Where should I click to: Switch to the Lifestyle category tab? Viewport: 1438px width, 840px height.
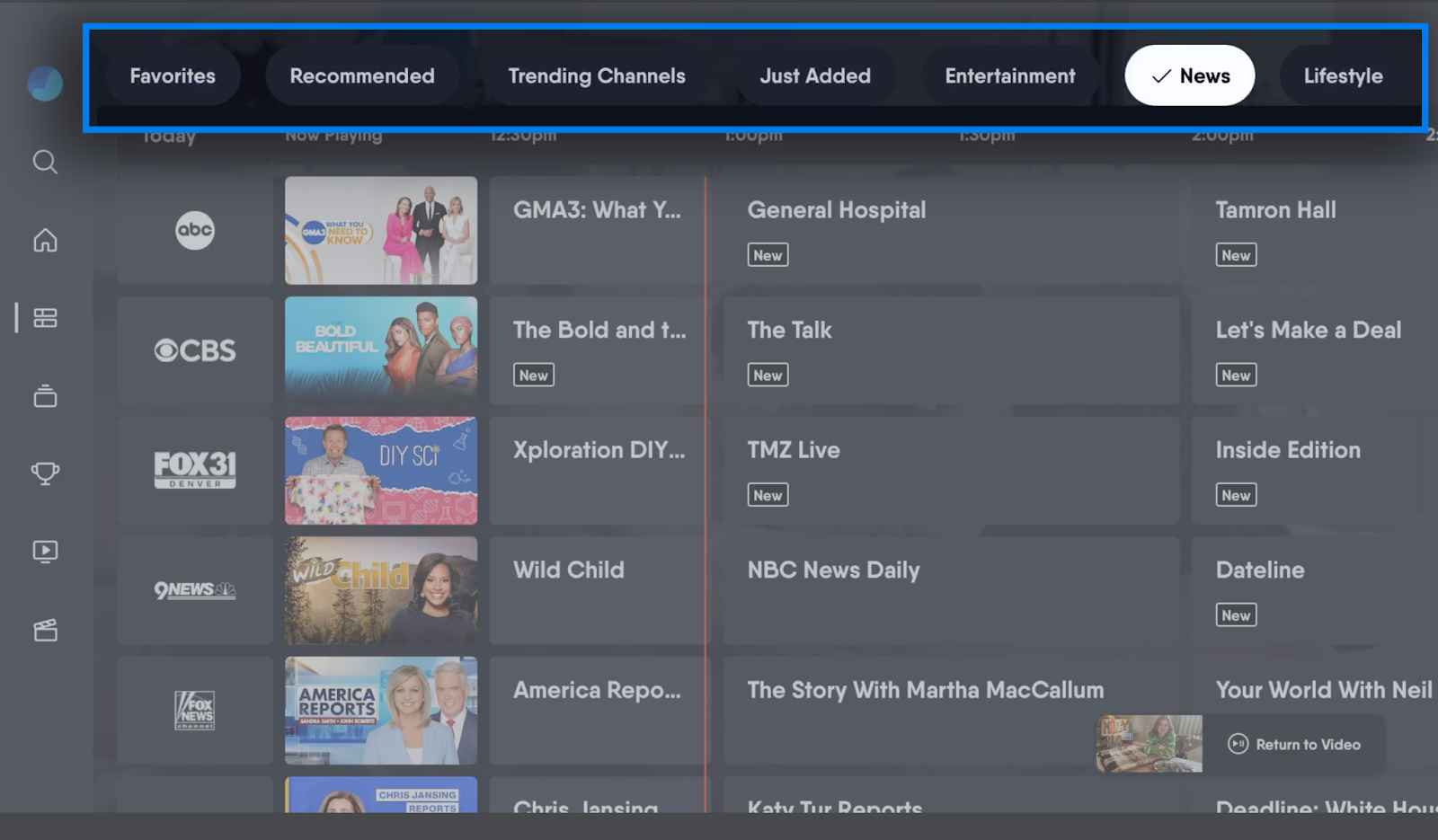pyautogui.click(x=1343, y=75)
